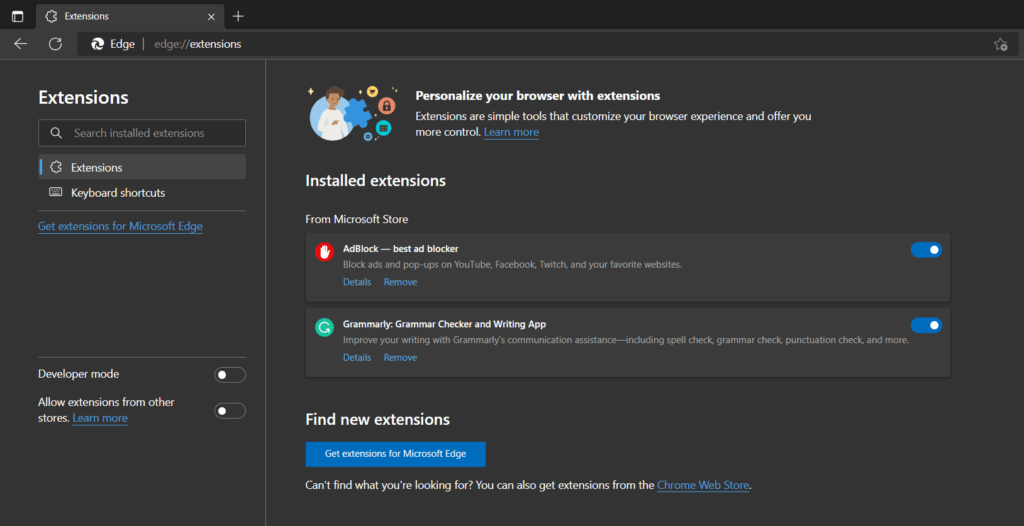The height and width of the screenshot is (526, 1024).
Task: Click the magnifier icon in search box
Action: (56, 133)
